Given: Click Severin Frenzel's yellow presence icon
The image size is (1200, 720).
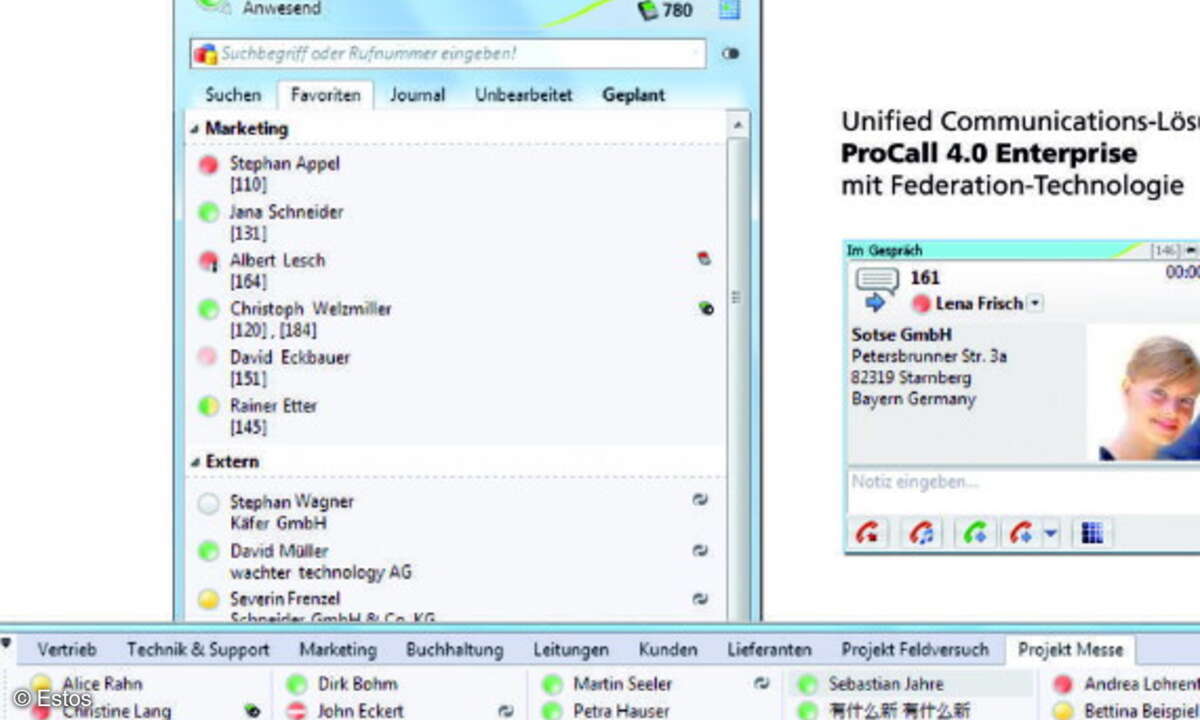Looking at the screenshot, I should click(x=208, y=600).
